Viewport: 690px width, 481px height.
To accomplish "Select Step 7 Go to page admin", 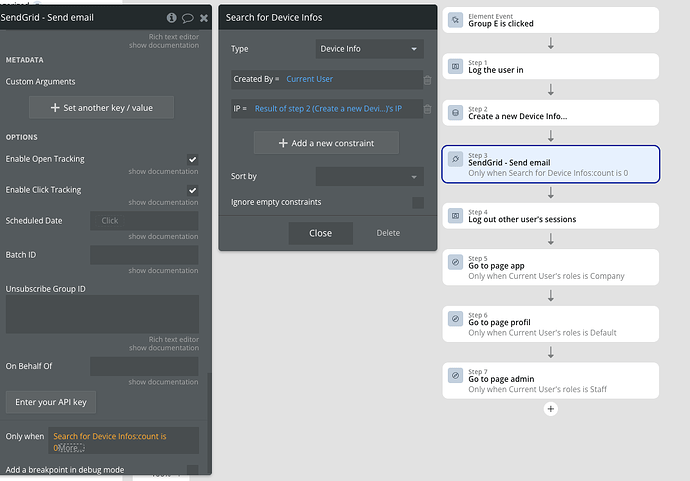I will pos(551,381).
